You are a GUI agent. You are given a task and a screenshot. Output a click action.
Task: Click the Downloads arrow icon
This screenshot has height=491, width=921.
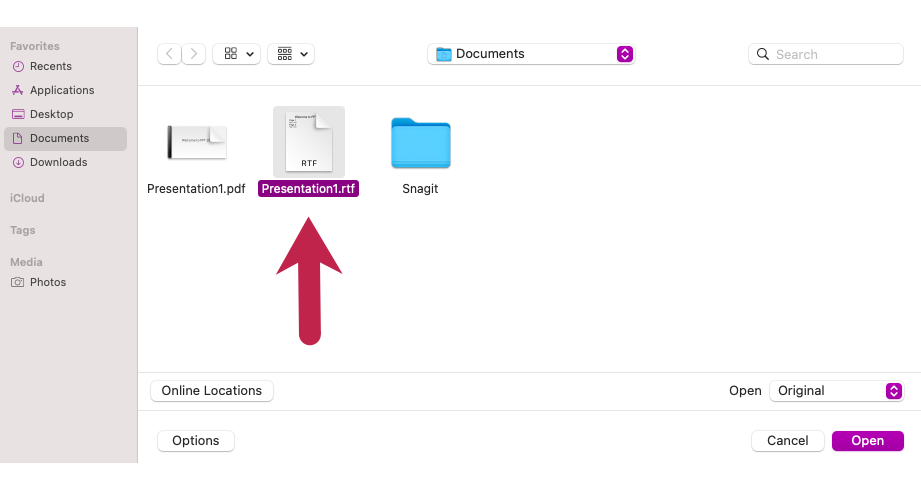tap(18, 163)
